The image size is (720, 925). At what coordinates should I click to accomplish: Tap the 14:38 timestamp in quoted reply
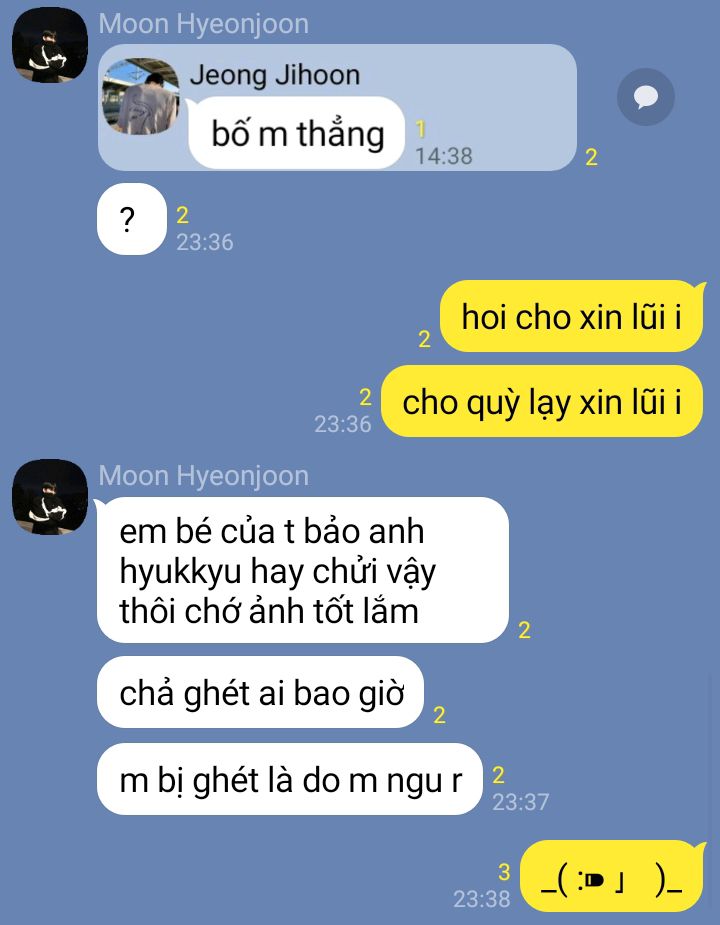pyautogui.click(x=444, y=156)
